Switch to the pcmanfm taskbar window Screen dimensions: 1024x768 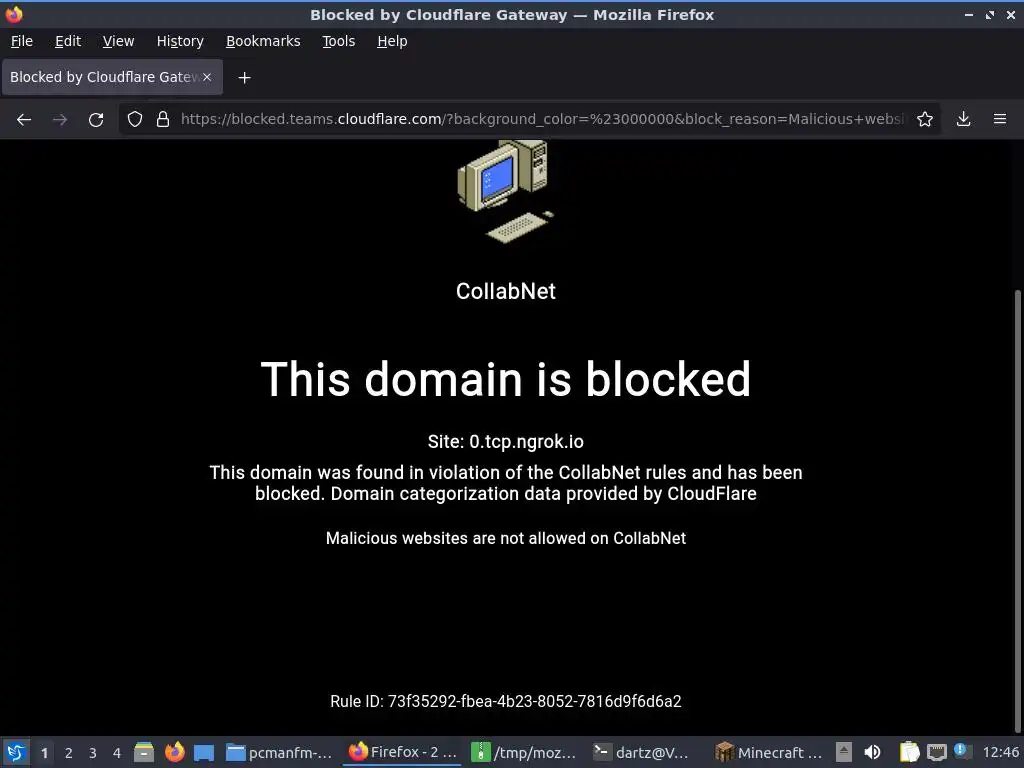[279, 752]
